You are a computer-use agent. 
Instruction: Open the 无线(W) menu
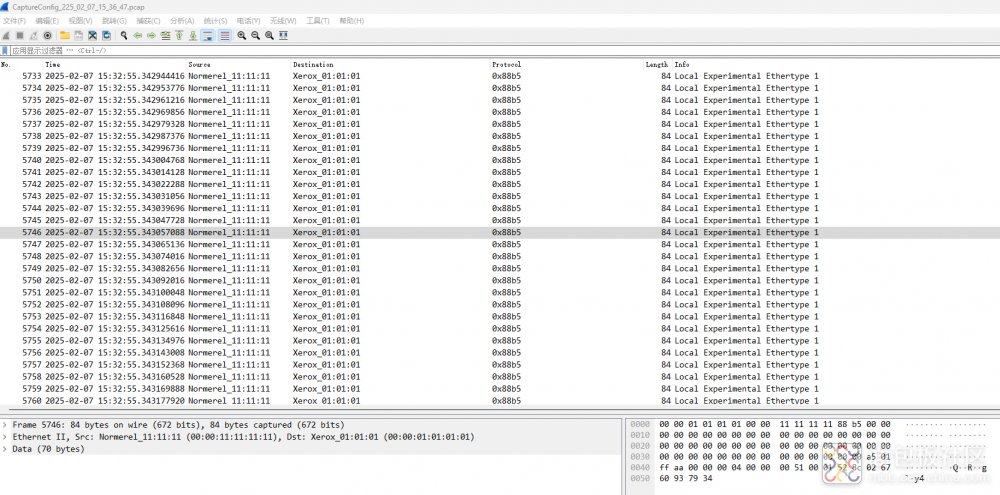tap(283, 21)
